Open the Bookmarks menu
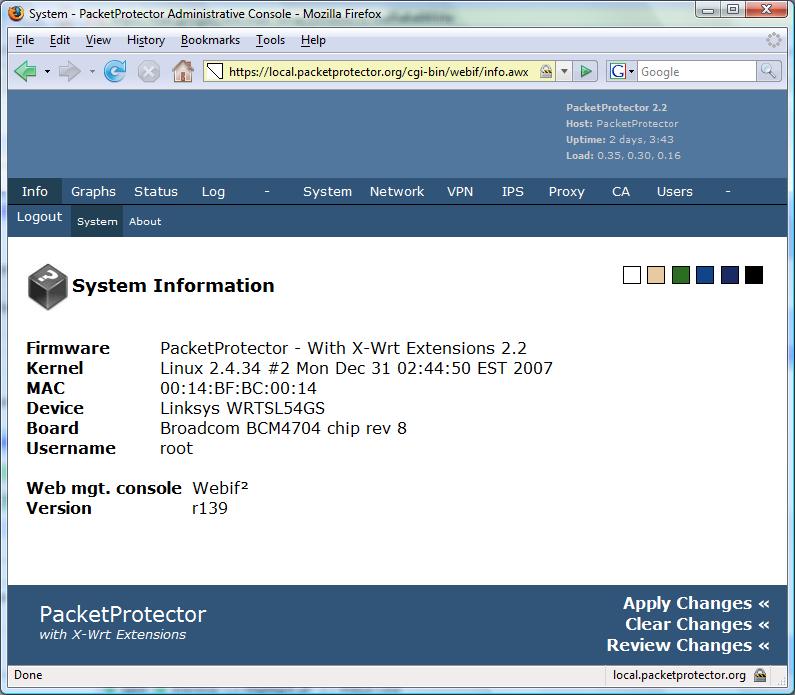Screen dimensions: 795x695 210,40
